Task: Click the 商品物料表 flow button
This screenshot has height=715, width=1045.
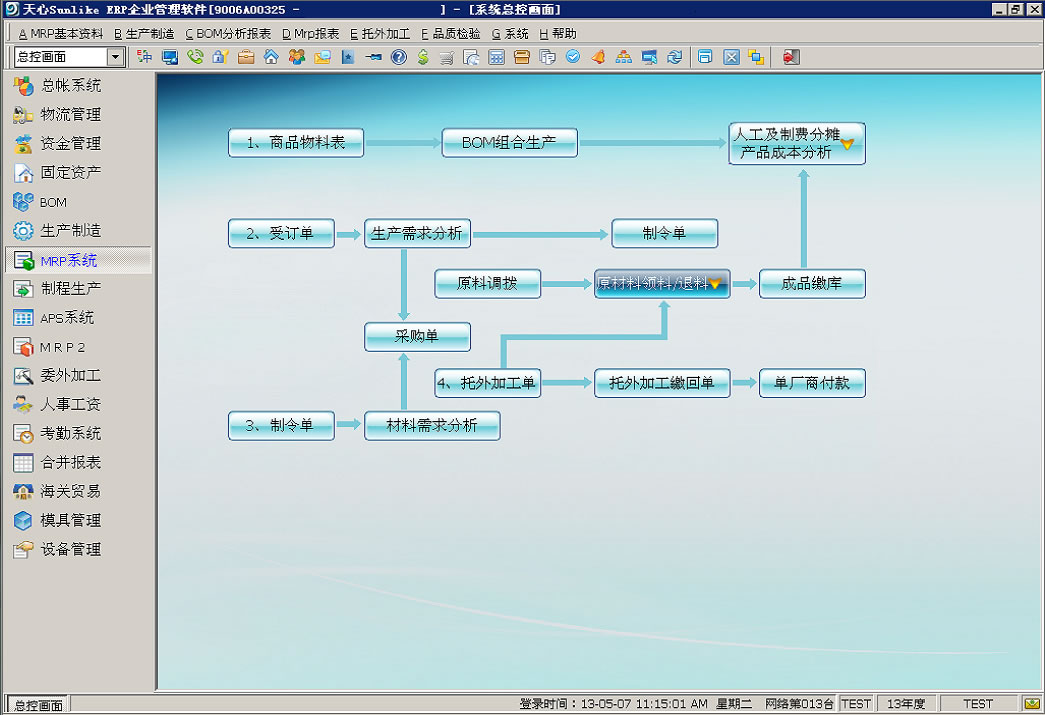Action: tap(296, 143)
